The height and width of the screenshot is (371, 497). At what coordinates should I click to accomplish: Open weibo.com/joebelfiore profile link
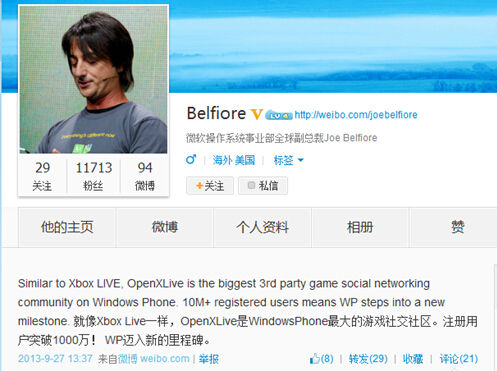tap(356, 115)
